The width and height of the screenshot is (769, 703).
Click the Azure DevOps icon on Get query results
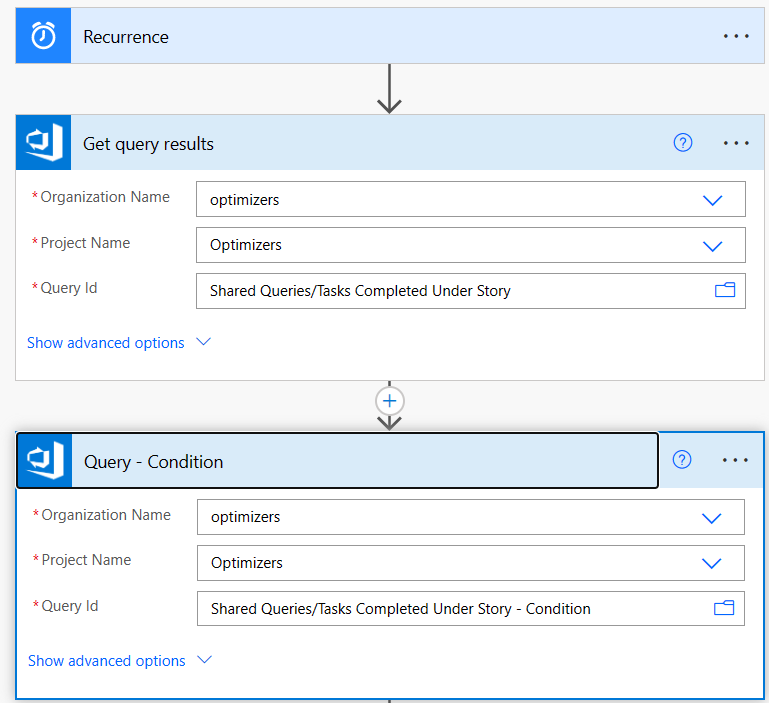[43, 143]
